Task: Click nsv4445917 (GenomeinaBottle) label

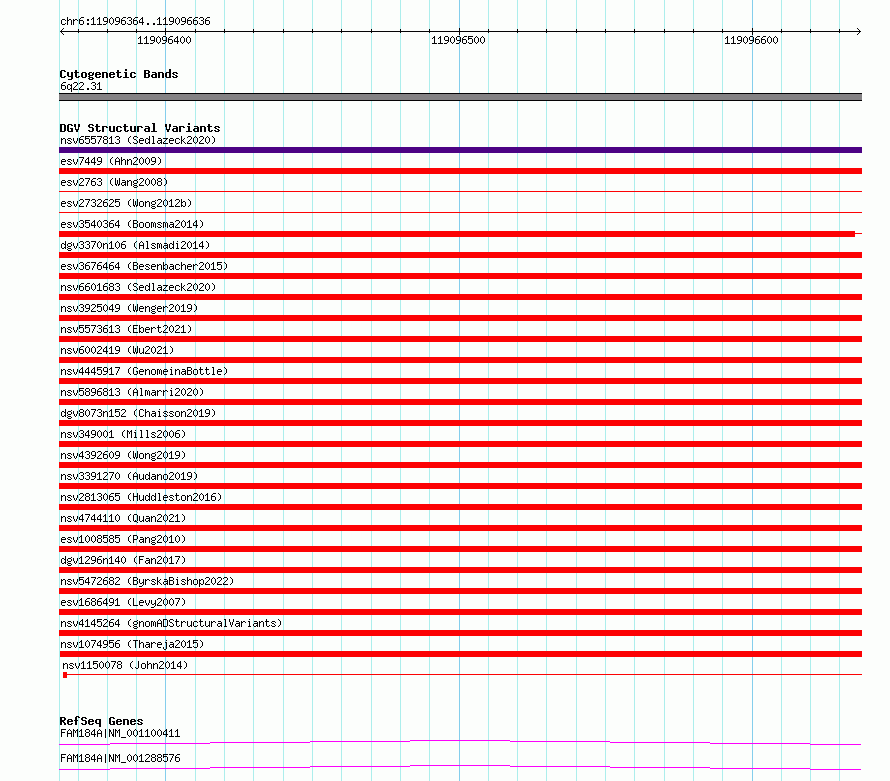Action: [x=144, y=371]
